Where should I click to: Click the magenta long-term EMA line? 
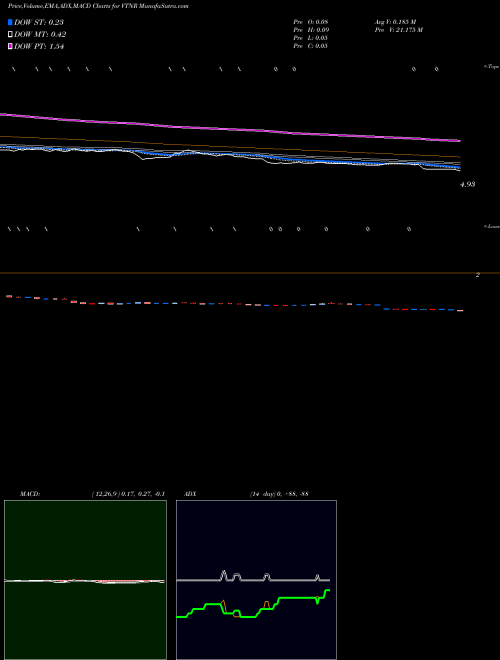230,128
